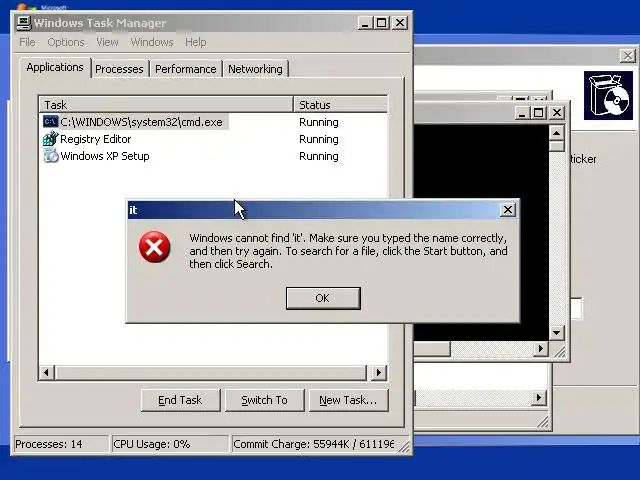Click the error message text in dialog
This screenshot has width=640, height=480.
pos(348,251)
